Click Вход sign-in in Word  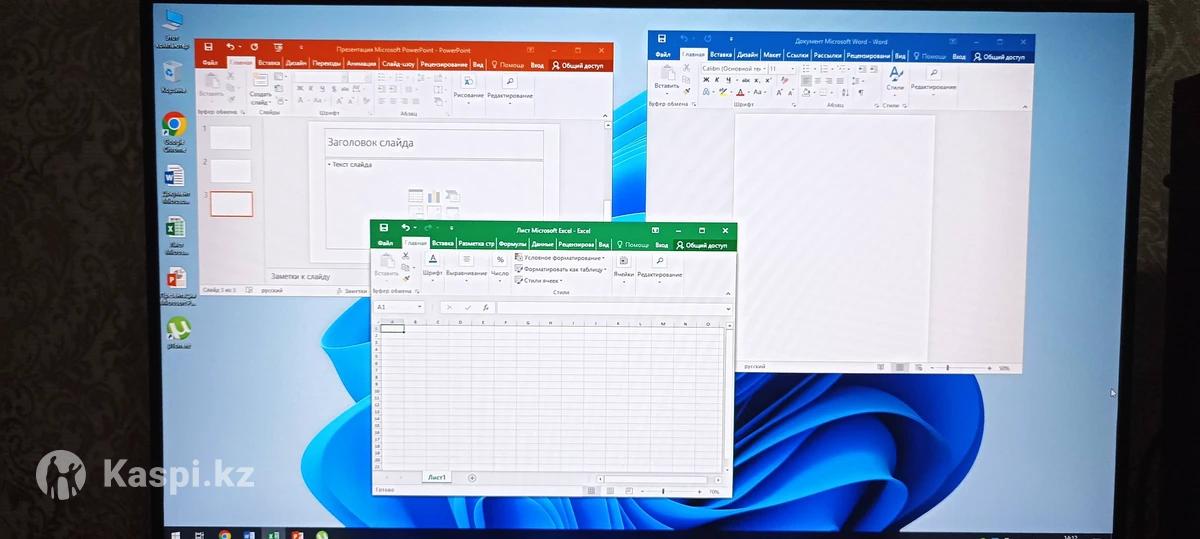tap(959, 57)
